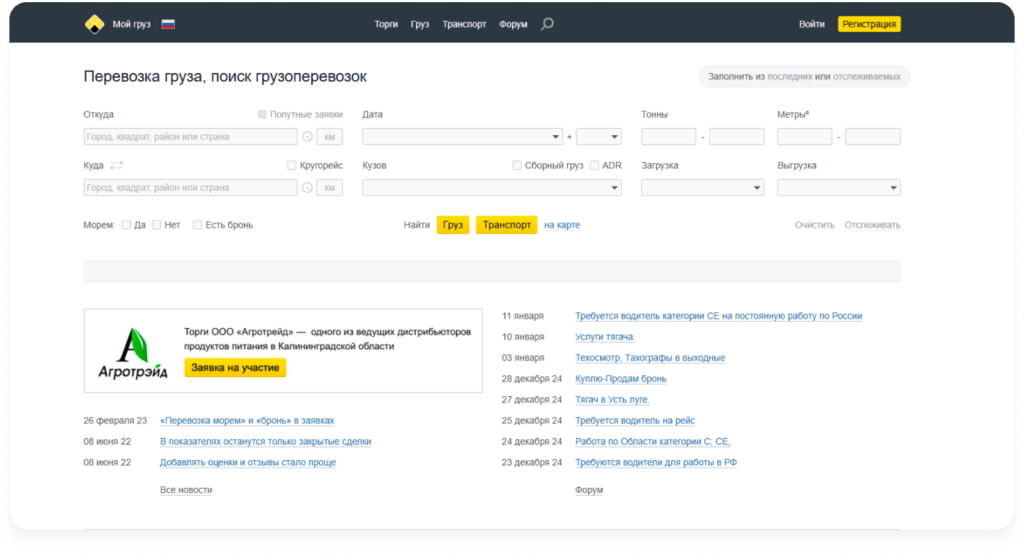Open search via magnifier icon in header
The height and width of the screenshot is (555, 1024).
pos(547,24)
